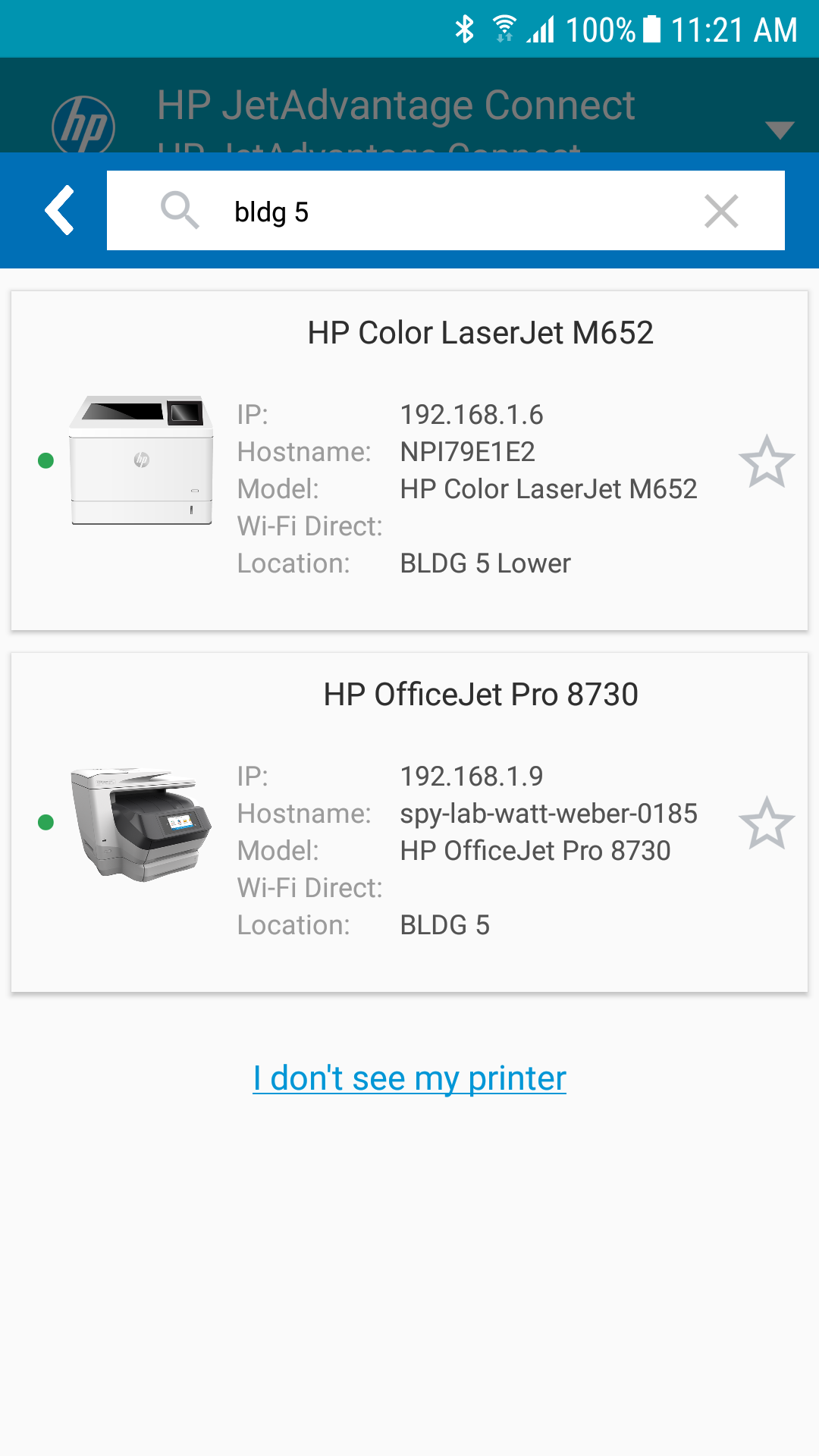Select the IP address 192.168.1.9 row
The height and width of the screenshot is (1456, 819).
click(x=471, y=777)
